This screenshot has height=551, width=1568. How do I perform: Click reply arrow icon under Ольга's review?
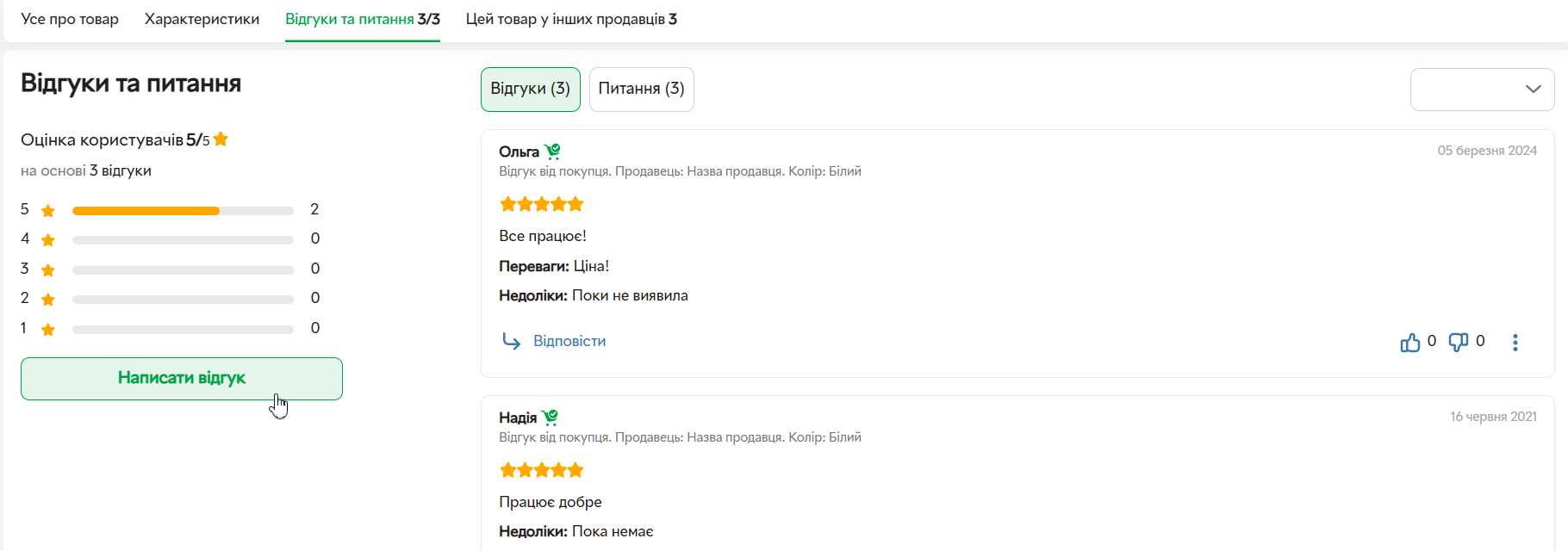[511, 342]
